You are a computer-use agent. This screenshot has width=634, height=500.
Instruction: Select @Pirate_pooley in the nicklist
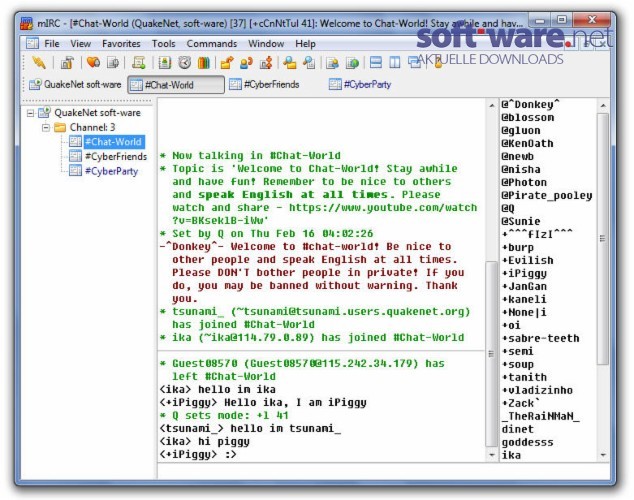[547, 196]
